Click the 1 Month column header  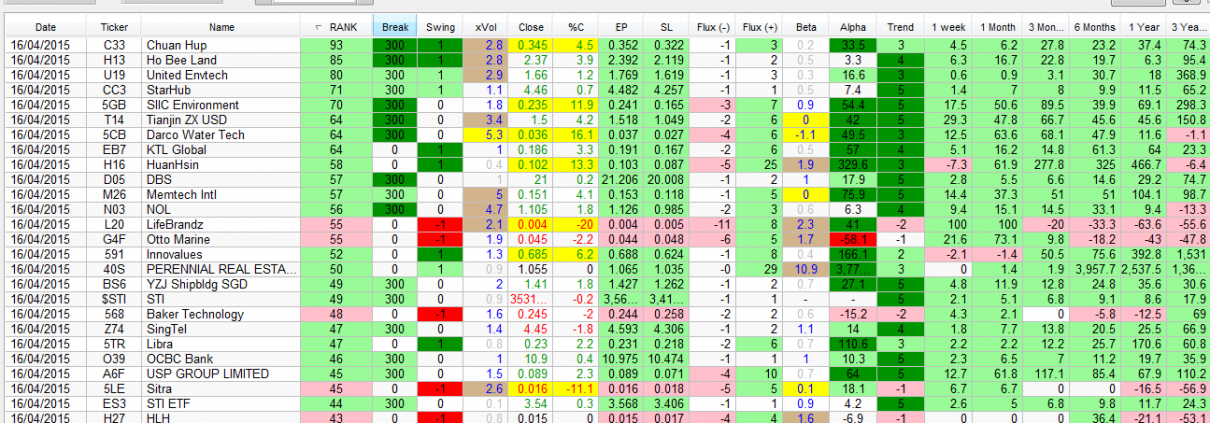coord(1000,28)
